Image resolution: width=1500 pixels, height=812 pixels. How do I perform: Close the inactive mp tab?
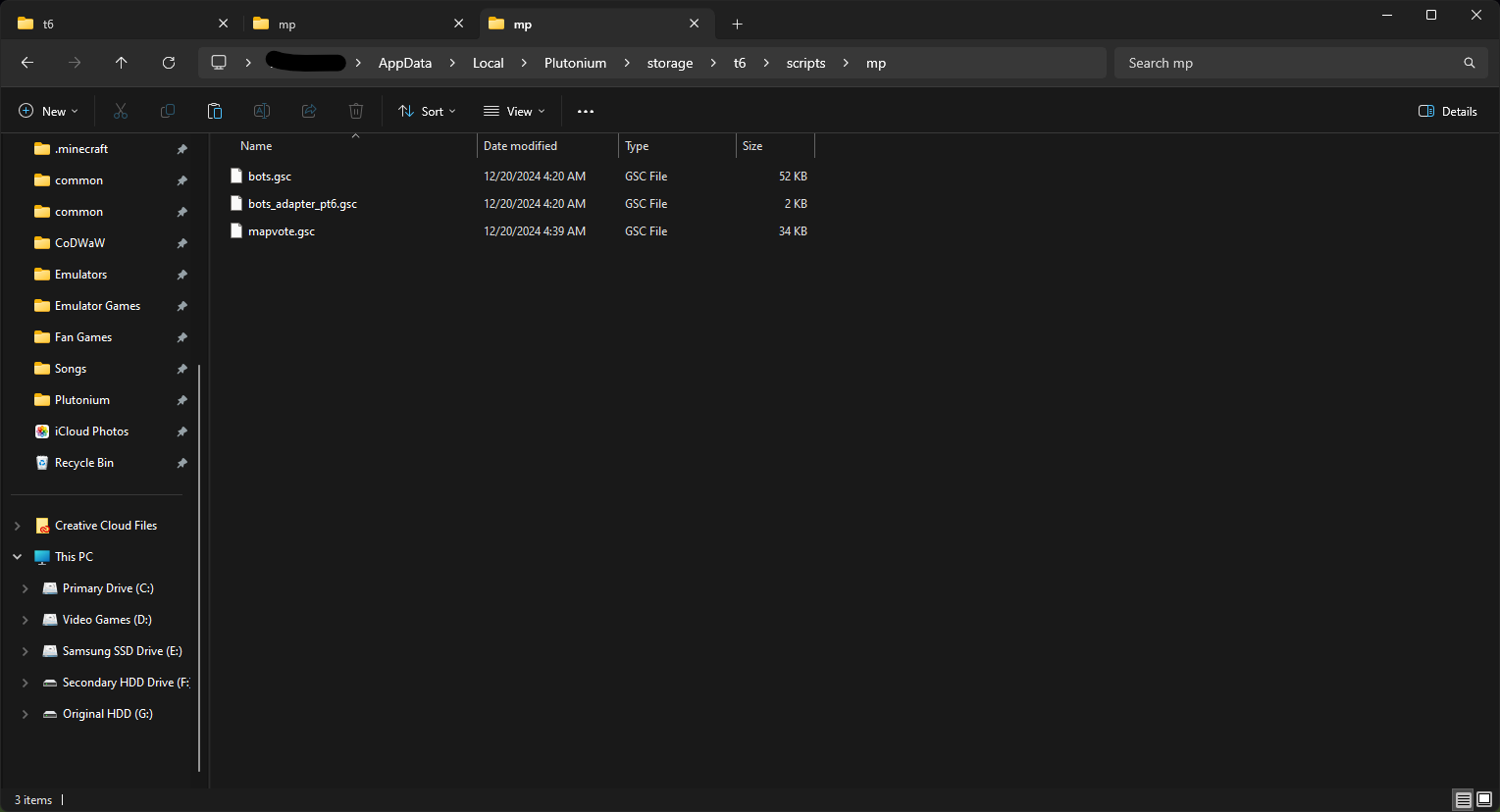tap(459, 24)
